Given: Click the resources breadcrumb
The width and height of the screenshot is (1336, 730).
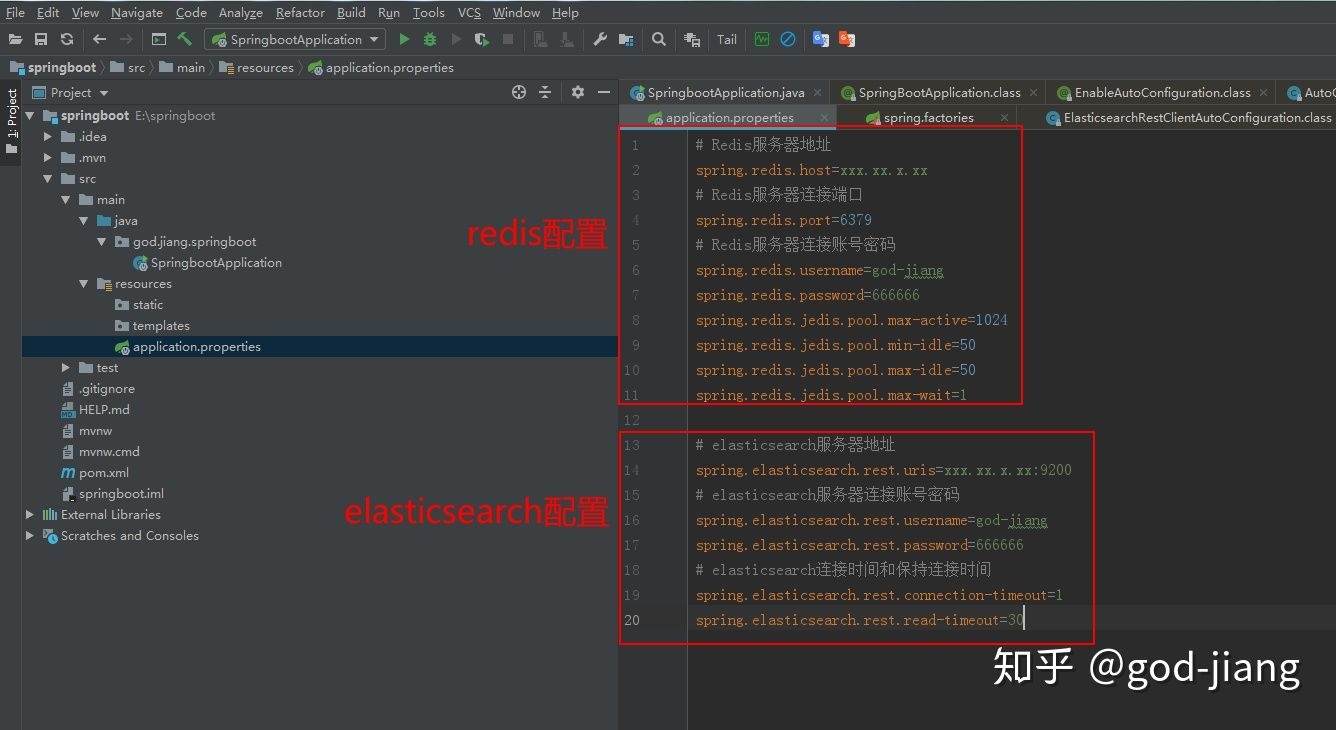Looking at the screenshot, I should click(257, 68).
